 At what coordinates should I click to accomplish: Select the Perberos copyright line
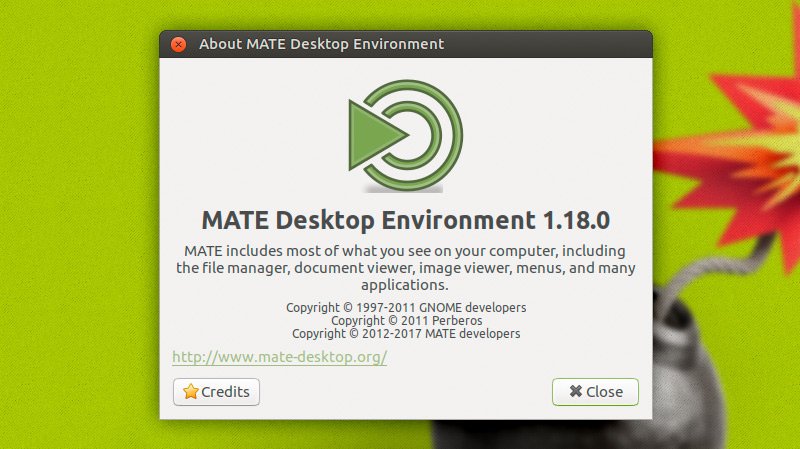coord(406,320)
